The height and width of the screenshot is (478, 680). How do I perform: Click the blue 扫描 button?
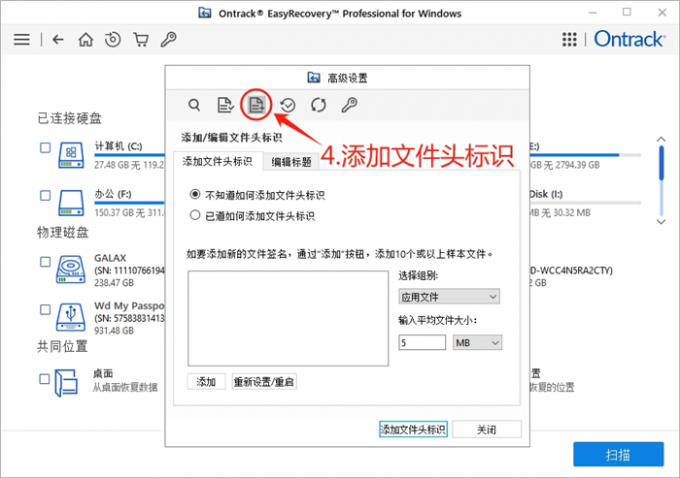[618, 455]
